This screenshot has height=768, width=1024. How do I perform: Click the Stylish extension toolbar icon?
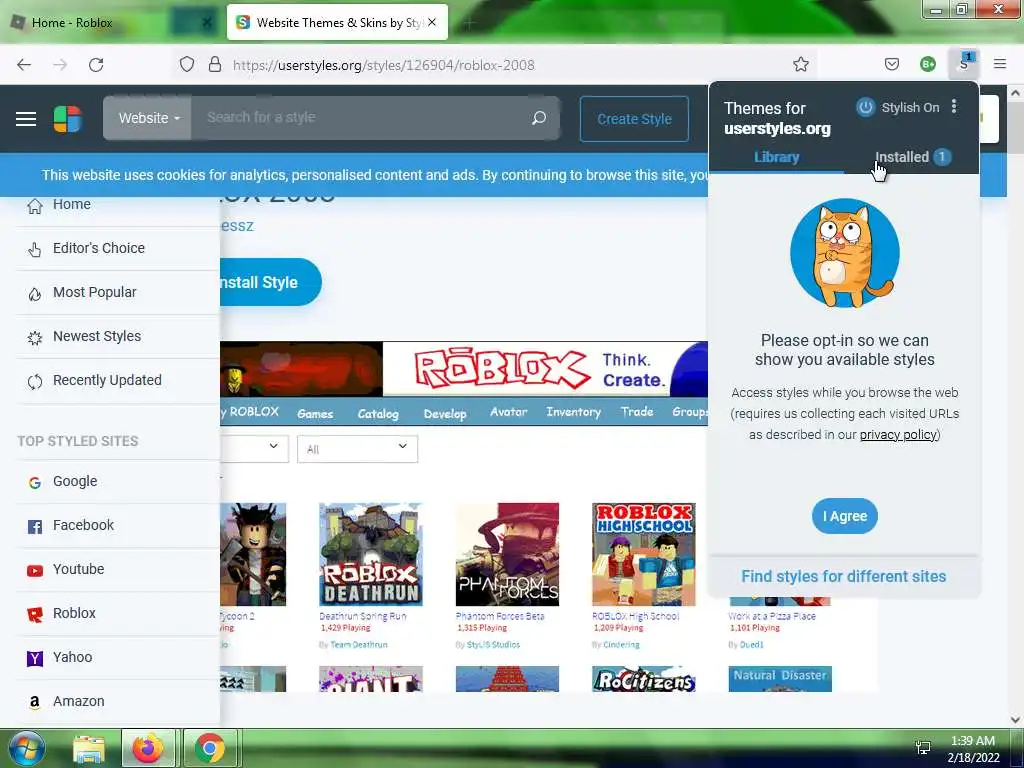[964, 63]
